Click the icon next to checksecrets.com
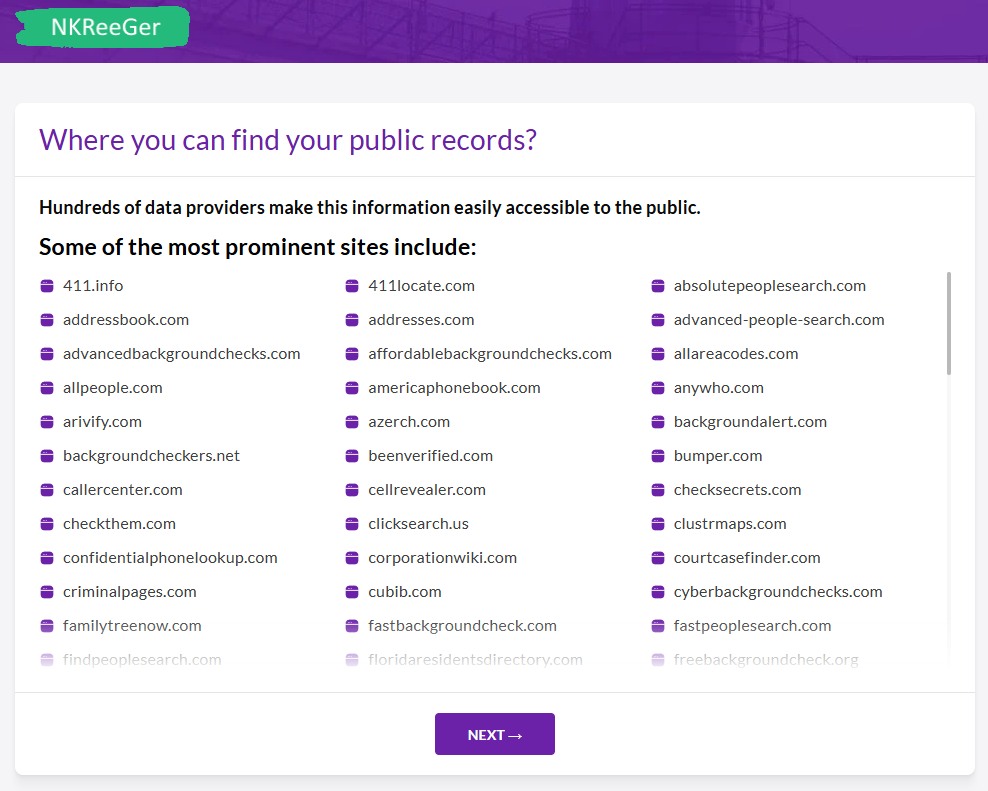This screenshot has width=988, height=791. coord(658,490)
